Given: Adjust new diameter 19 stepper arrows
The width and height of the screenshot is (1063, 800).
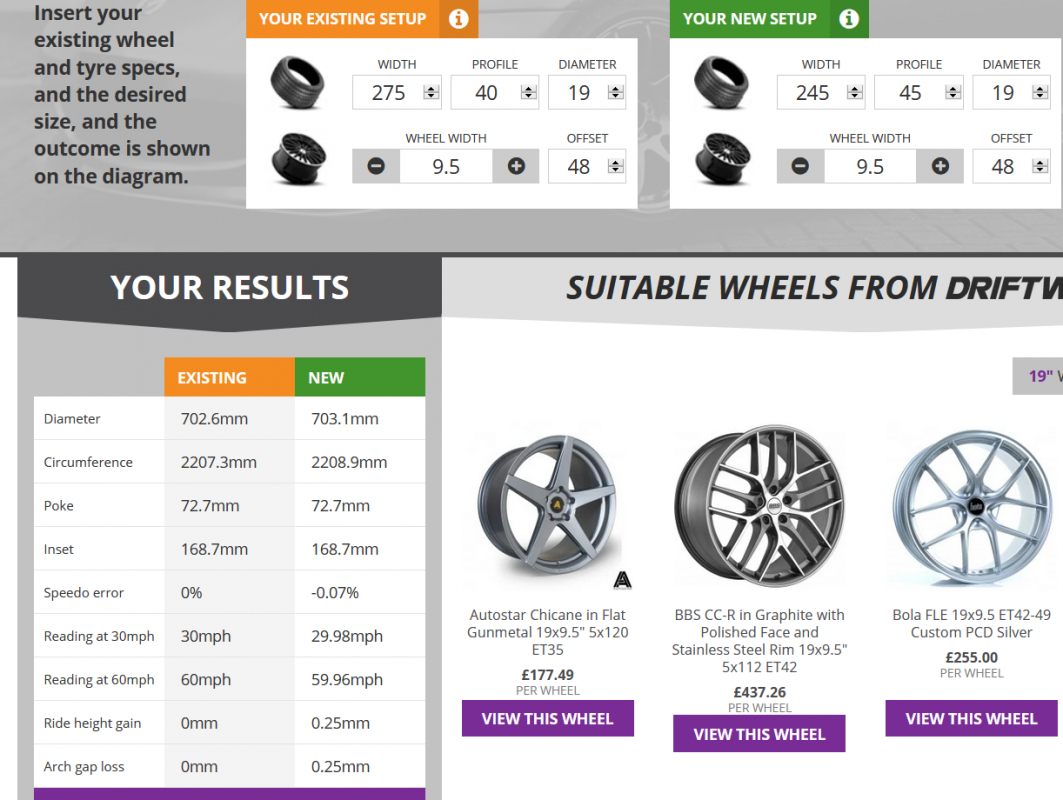Looking at the screenshot, I should click(1040, 92).
